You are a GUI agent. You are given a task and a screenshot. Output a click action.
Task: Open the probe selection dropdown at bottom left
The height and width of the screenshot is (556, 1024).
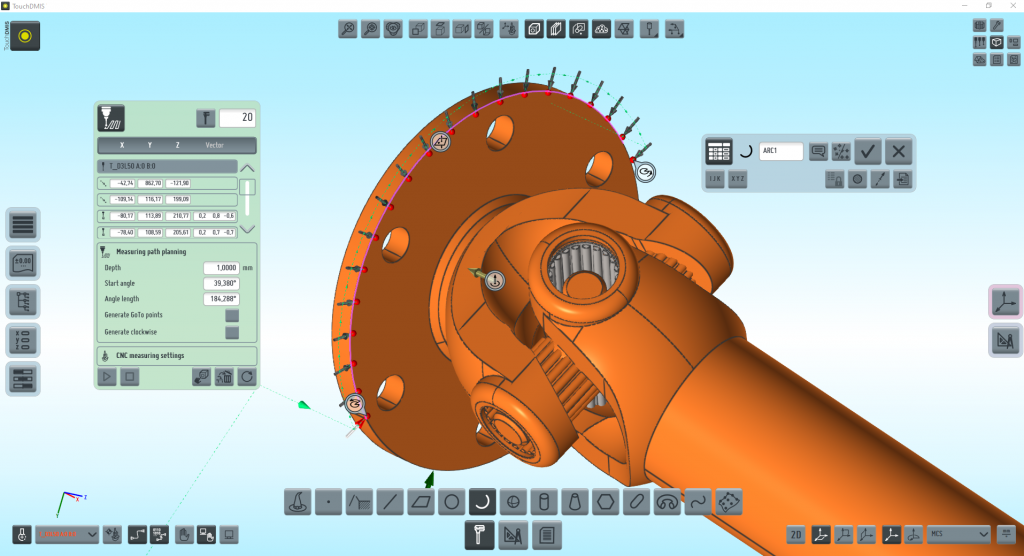click(x=67, y=534)
